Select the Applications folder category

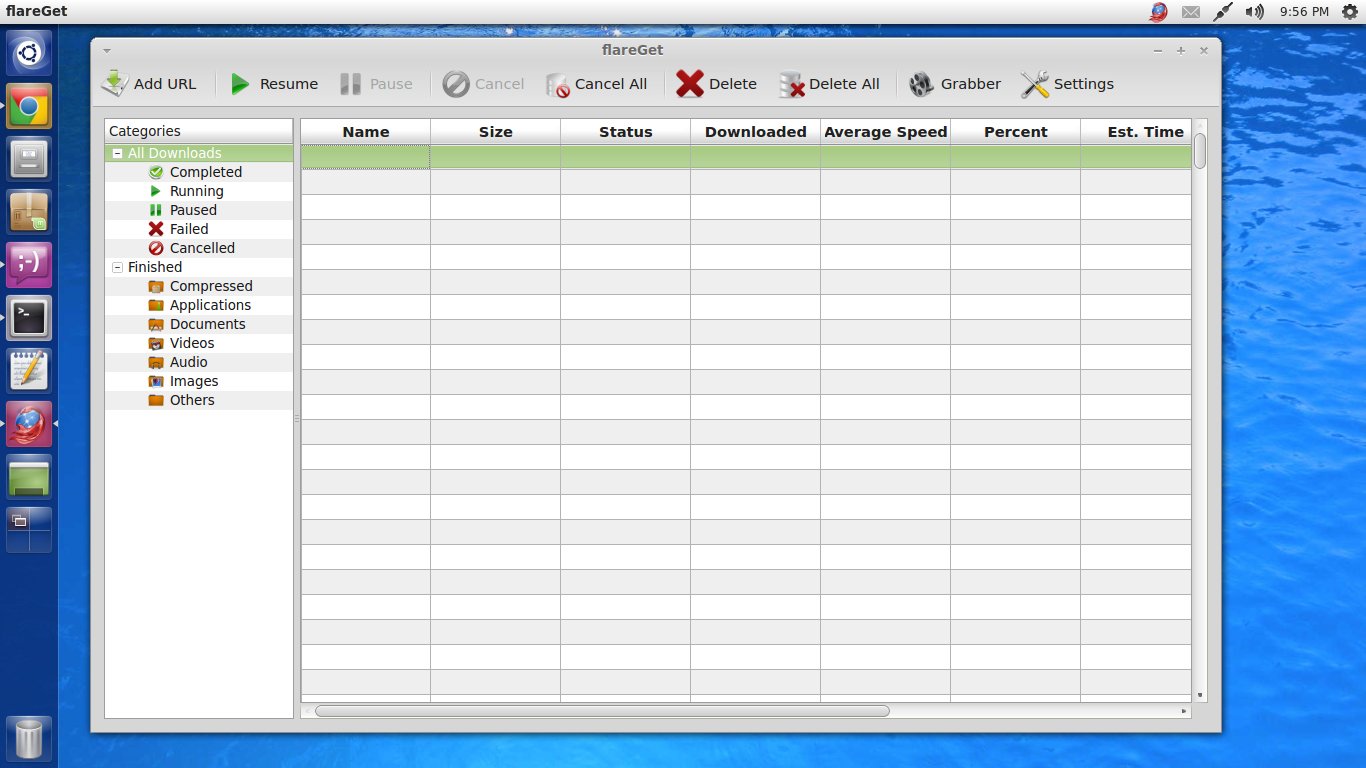click(x=209, y=305)
